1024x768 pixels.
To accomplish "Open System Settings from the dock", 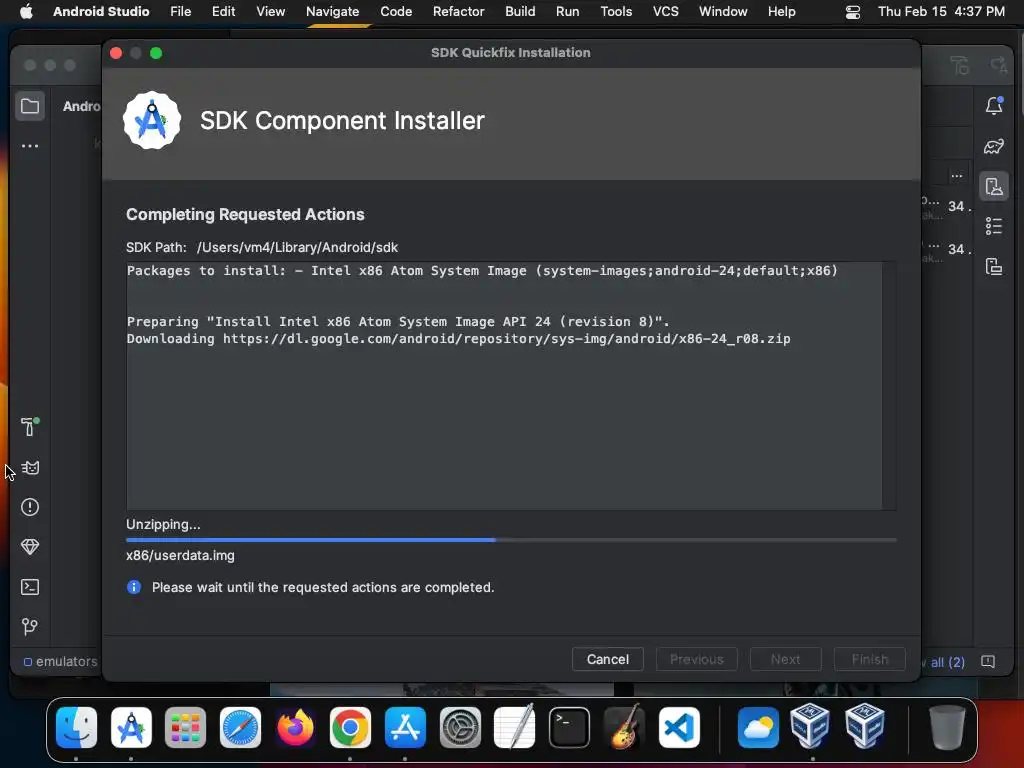I will (x=460, y=728).
